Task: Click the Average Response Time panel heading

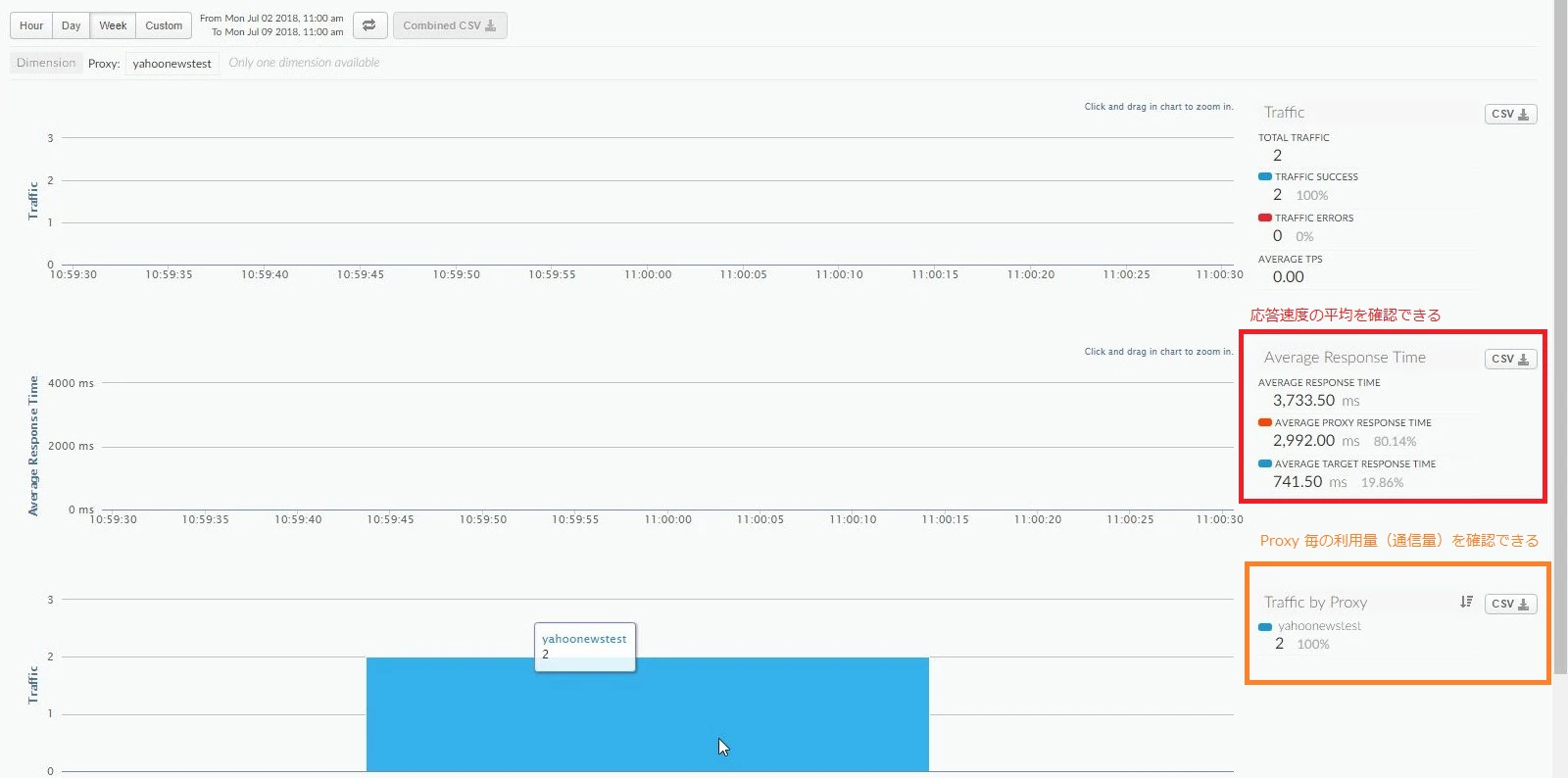Action: [x=1345, y=358]
